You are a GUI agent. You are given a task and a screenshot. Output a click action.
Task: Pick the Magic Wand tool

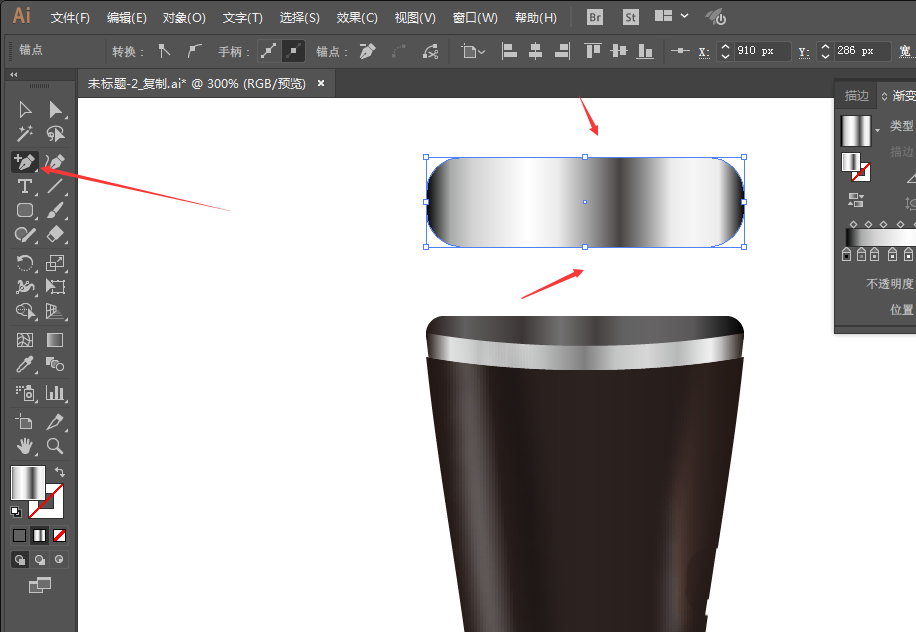click(x=25, y=134)
